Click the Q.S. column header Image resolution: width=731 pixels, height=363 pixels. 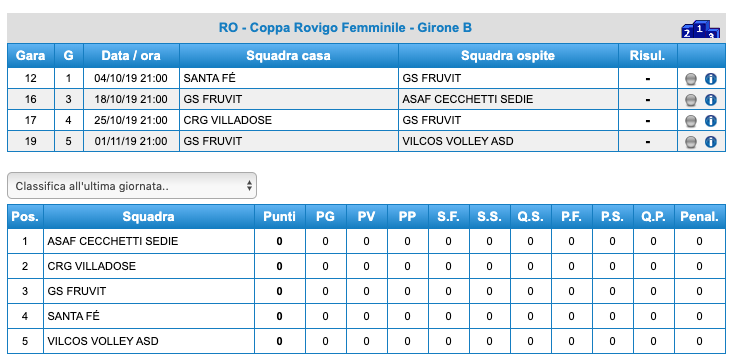pos(530,216)
